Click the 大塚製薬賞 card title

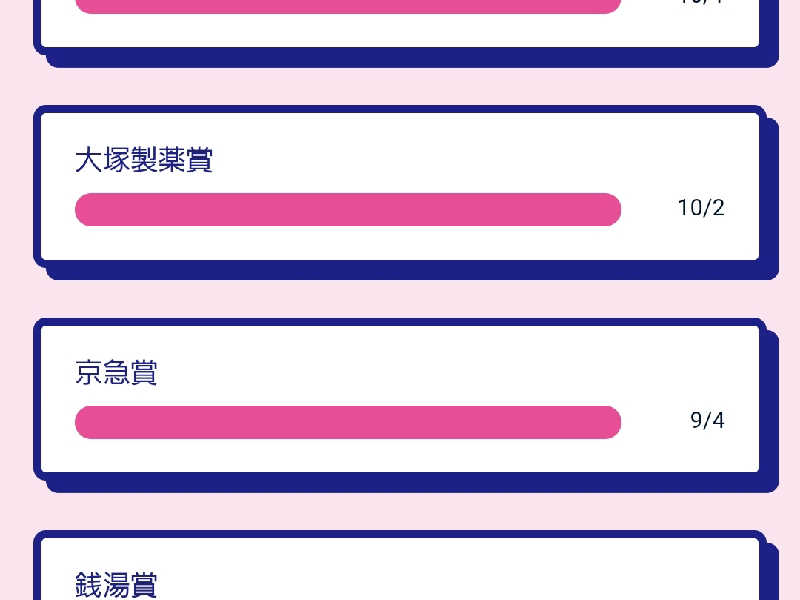click(144, 160)
